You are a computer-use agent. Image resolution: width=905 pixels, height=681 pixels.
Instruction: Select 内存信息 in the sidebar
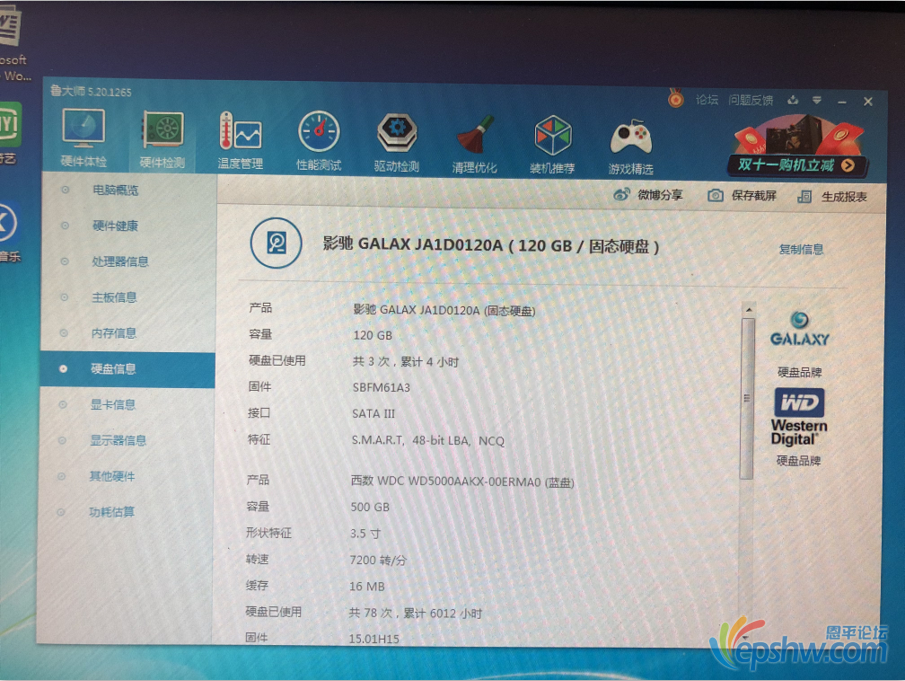click(114, 333)
